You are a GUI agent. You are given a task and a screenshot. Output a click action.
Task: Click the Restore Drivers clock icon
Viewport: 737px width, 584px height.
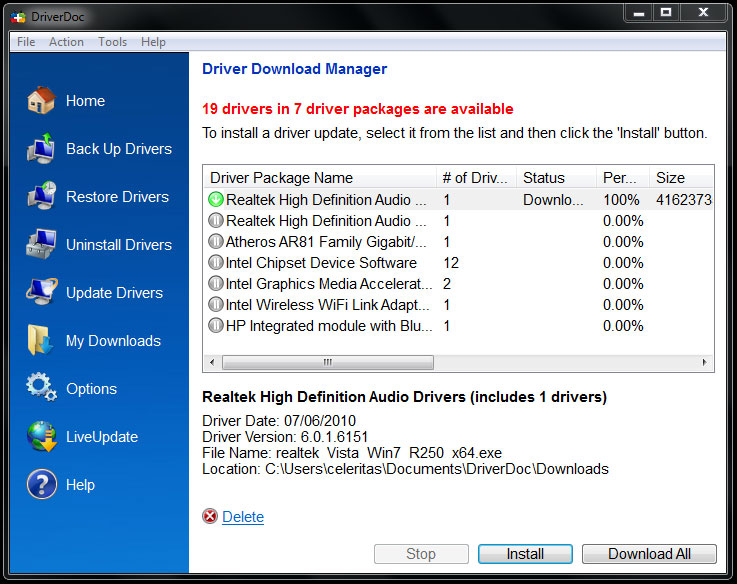(x=41, y=196)
